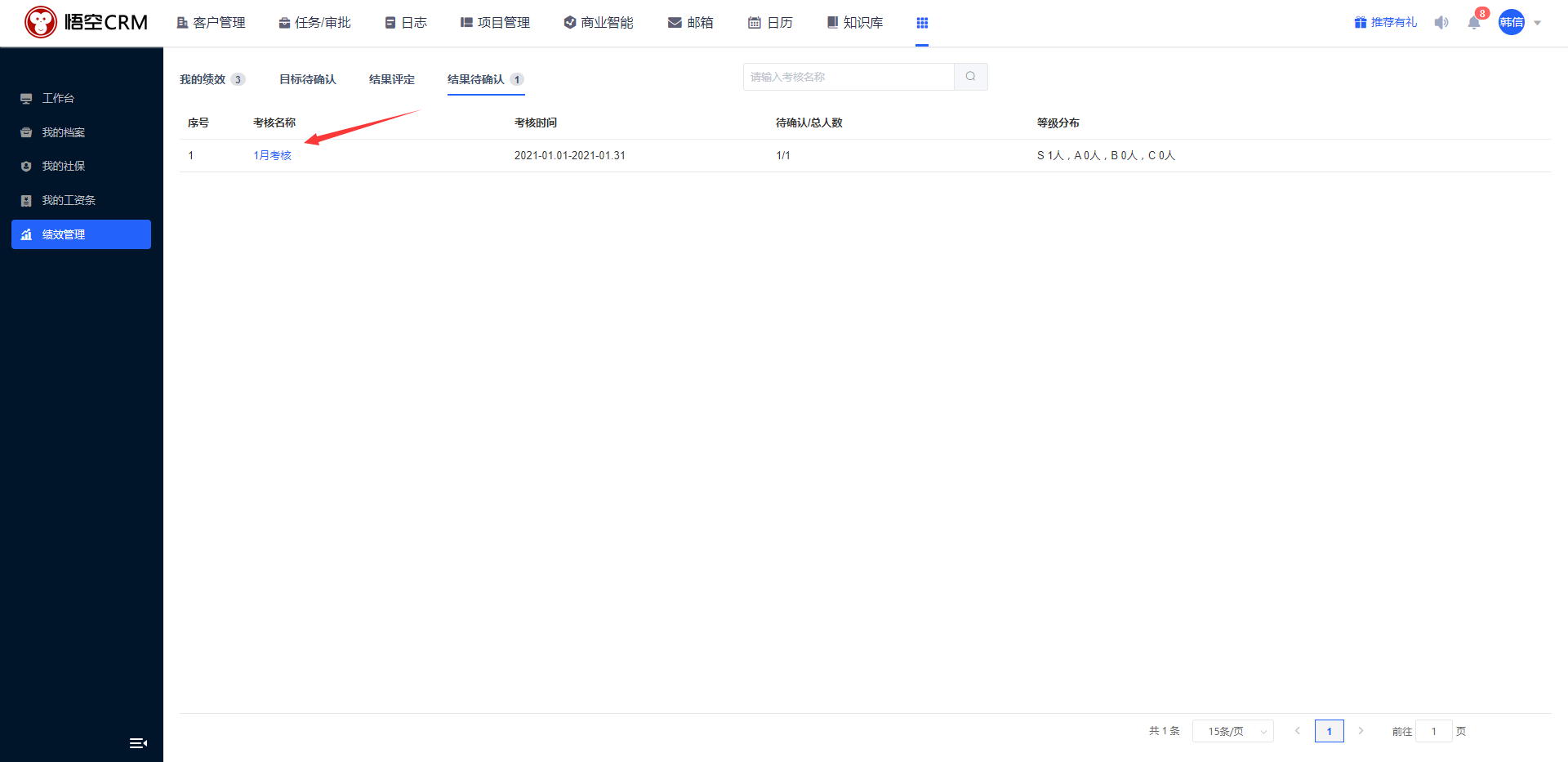Switch to the 目标待确认 tab
Screen dimensions: 1568x762
click(308, 79)
